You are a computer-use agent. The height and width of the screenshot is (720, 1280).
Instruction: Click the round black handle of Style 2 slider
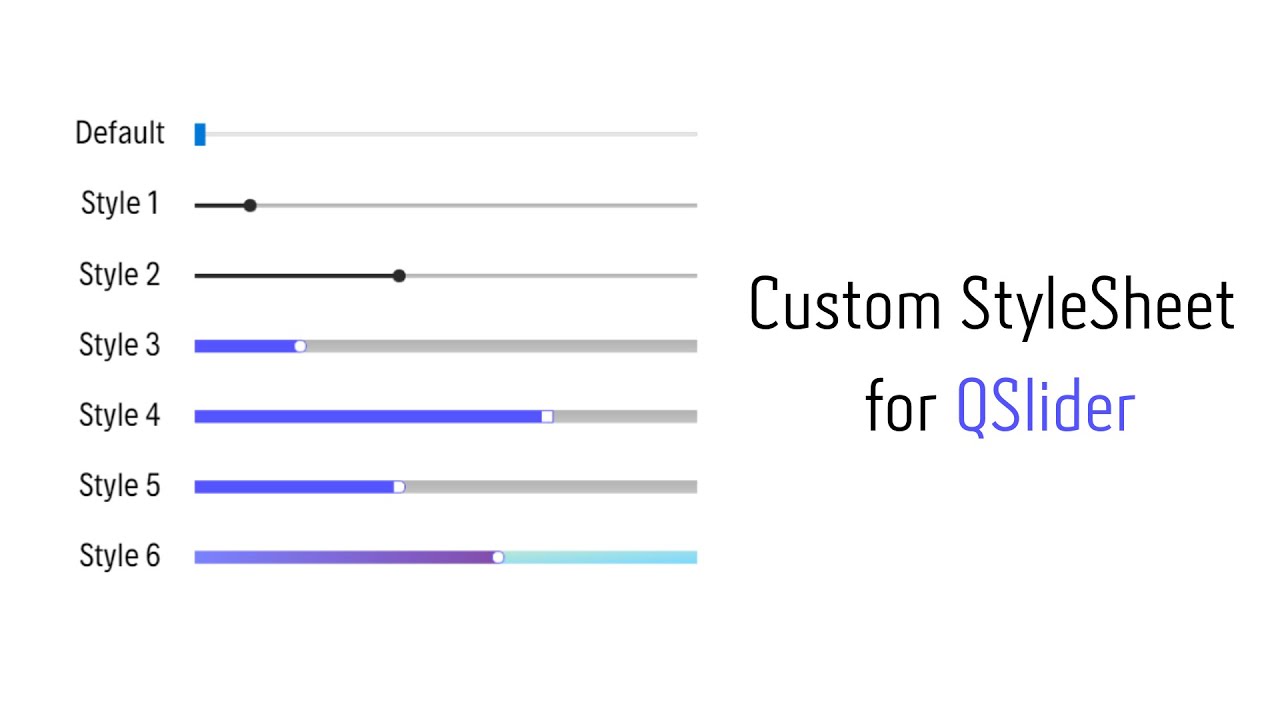click(x=399, y=276)
